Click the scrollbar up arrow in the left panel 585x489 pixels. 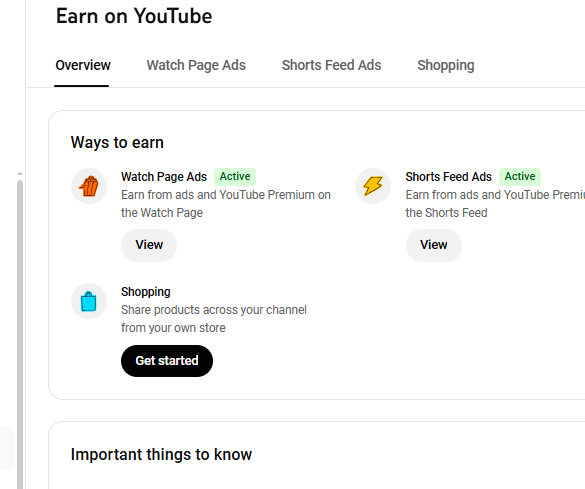point(20,174)
